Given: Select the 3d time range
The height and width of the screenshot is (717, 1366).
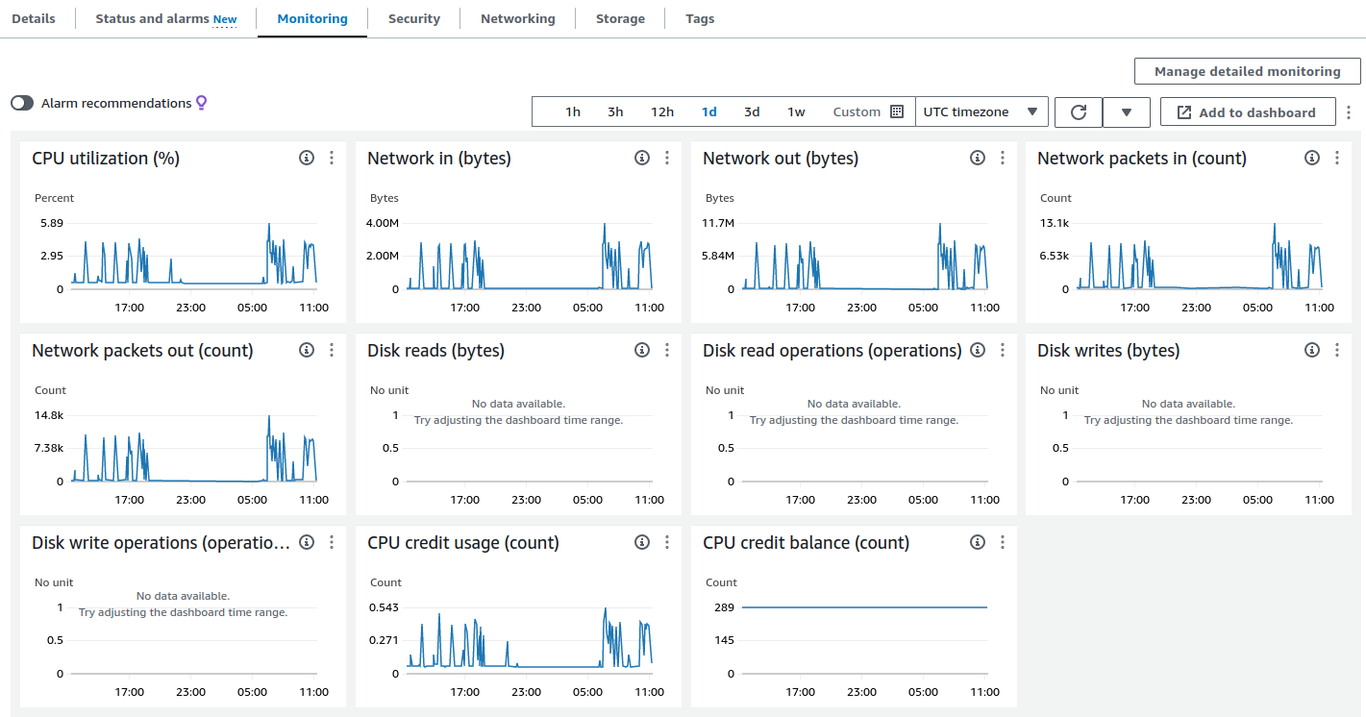Looking at the screenshot, I should 752,112.
